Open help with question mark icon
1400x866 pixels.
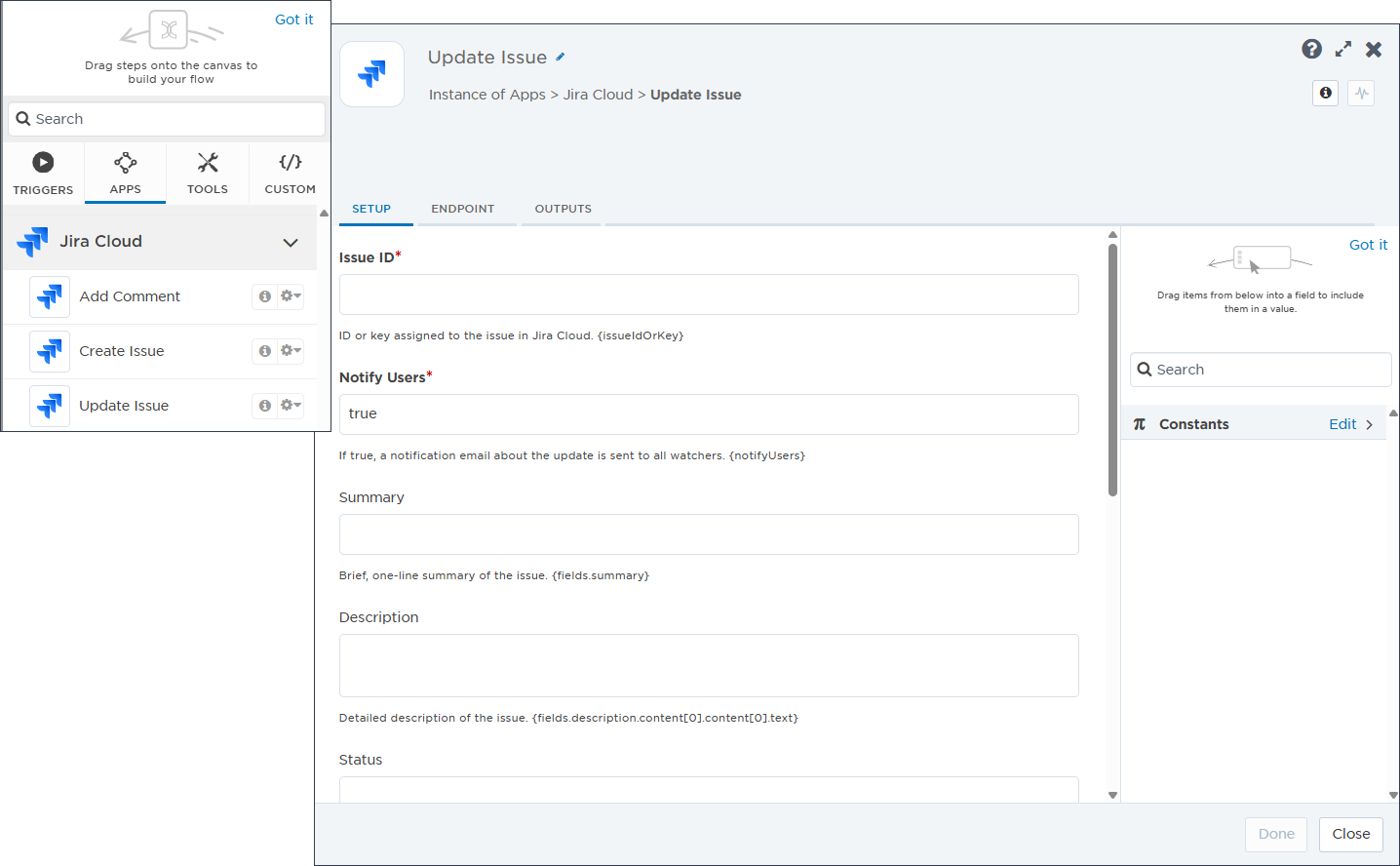(x=1312, y=49)
